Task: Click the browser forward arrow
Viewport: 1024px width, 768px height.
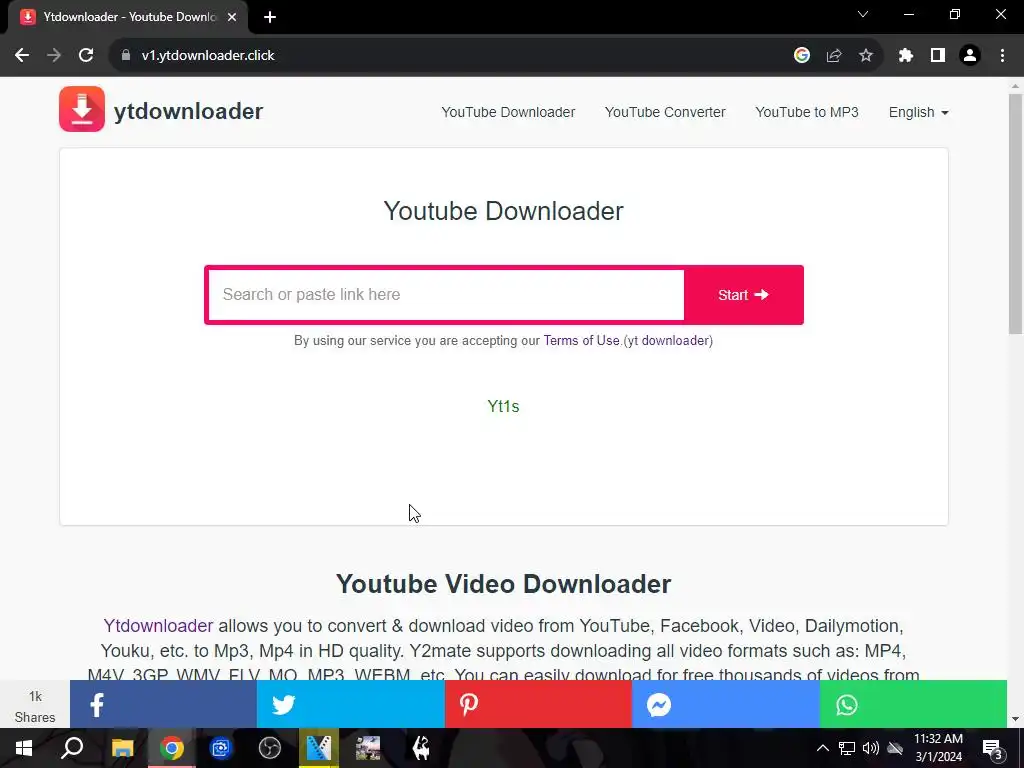Action: [x=54, y=56]
